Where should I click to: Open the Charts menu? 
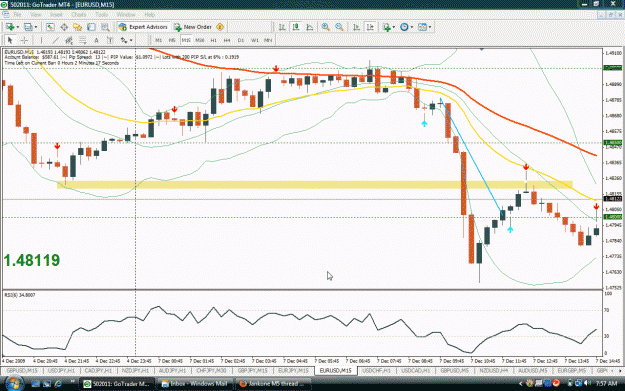pyautogui.click(x=79, y=14)
